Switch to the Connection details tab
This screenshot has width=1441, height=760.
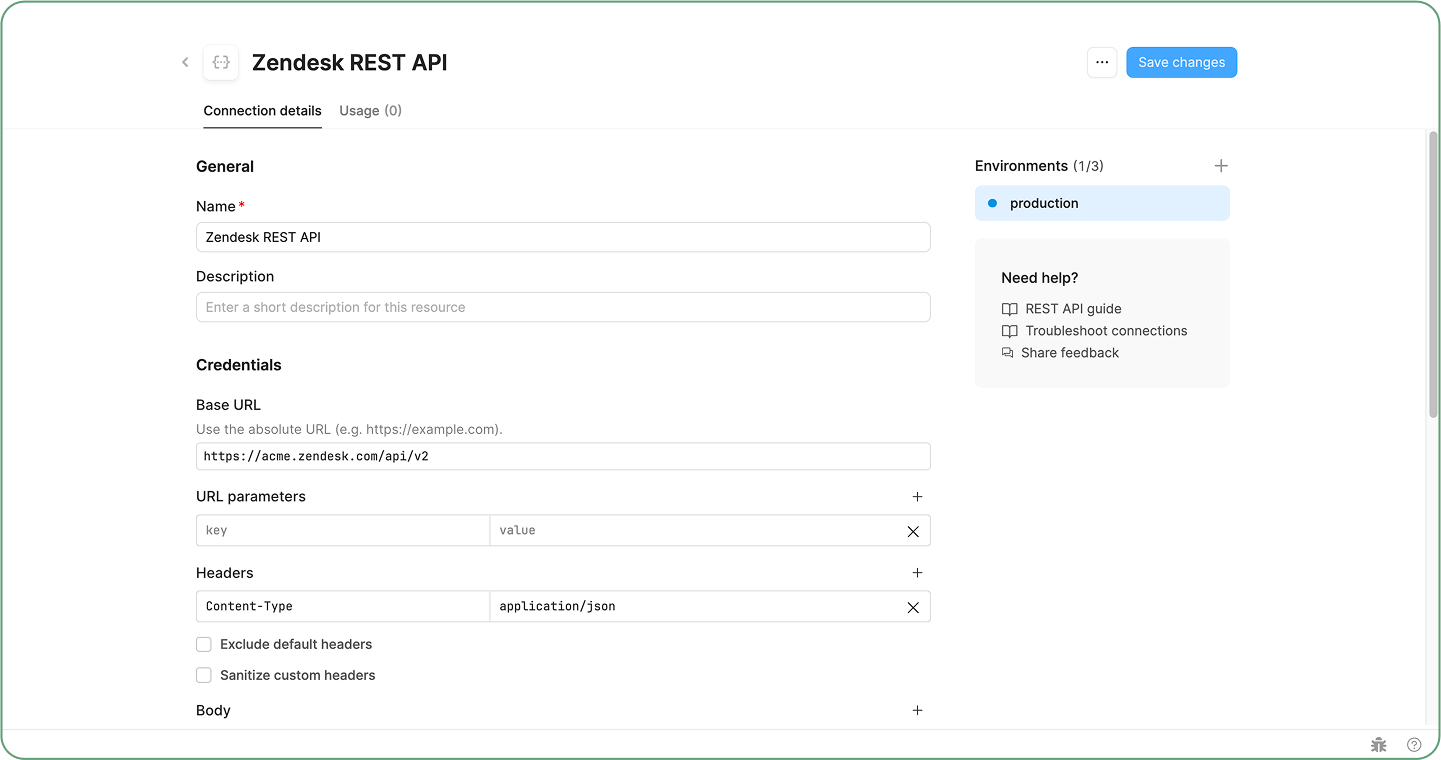coord(262,111)
